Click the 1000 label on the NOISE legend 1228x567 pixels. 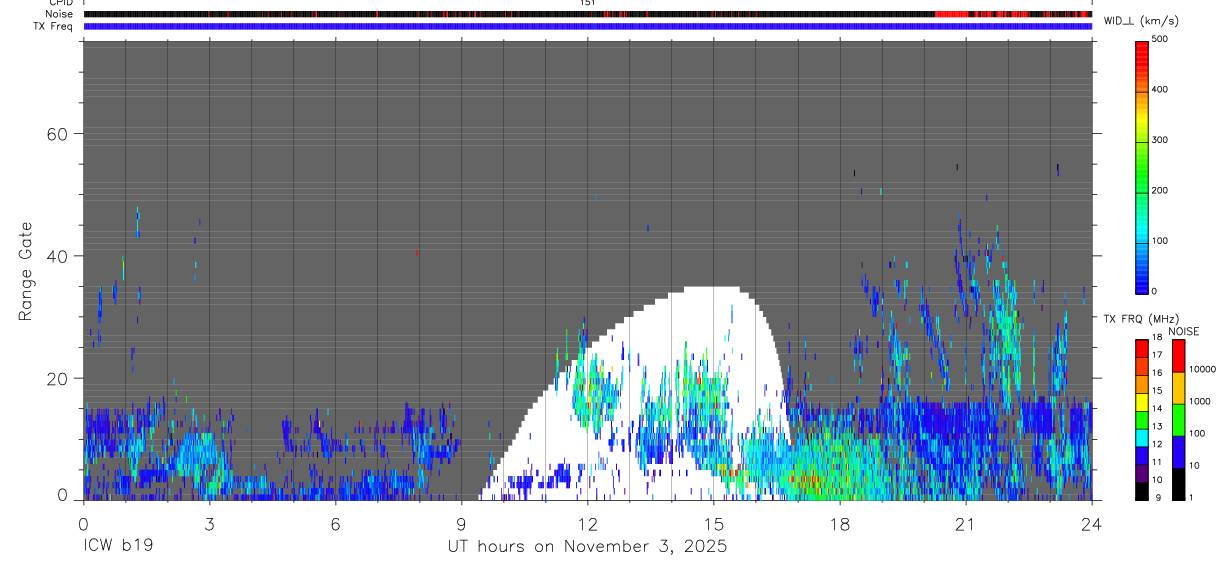point(1202,401)
